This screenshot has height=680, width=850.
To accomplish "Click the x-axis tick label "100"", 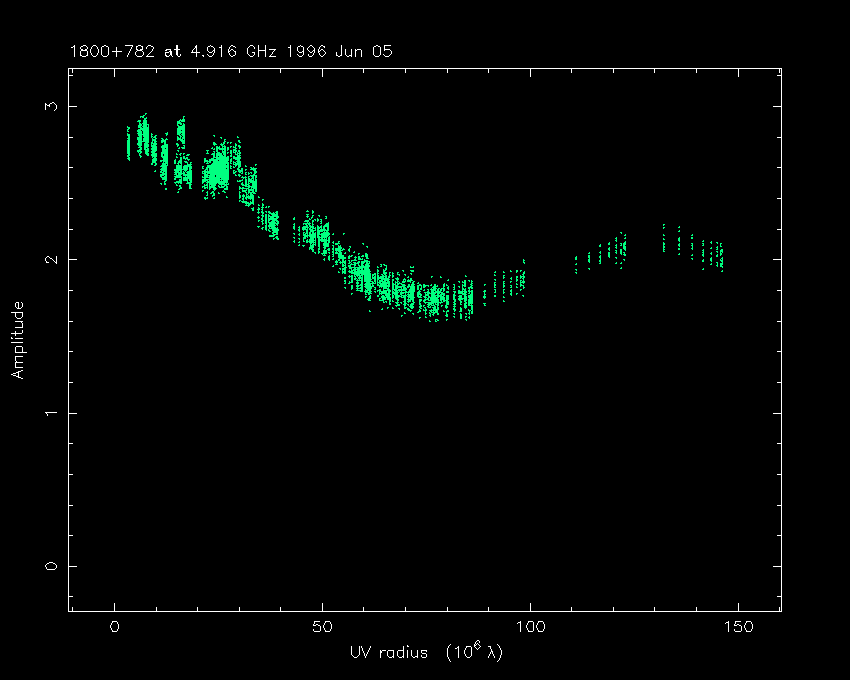I will click(530, 627).
